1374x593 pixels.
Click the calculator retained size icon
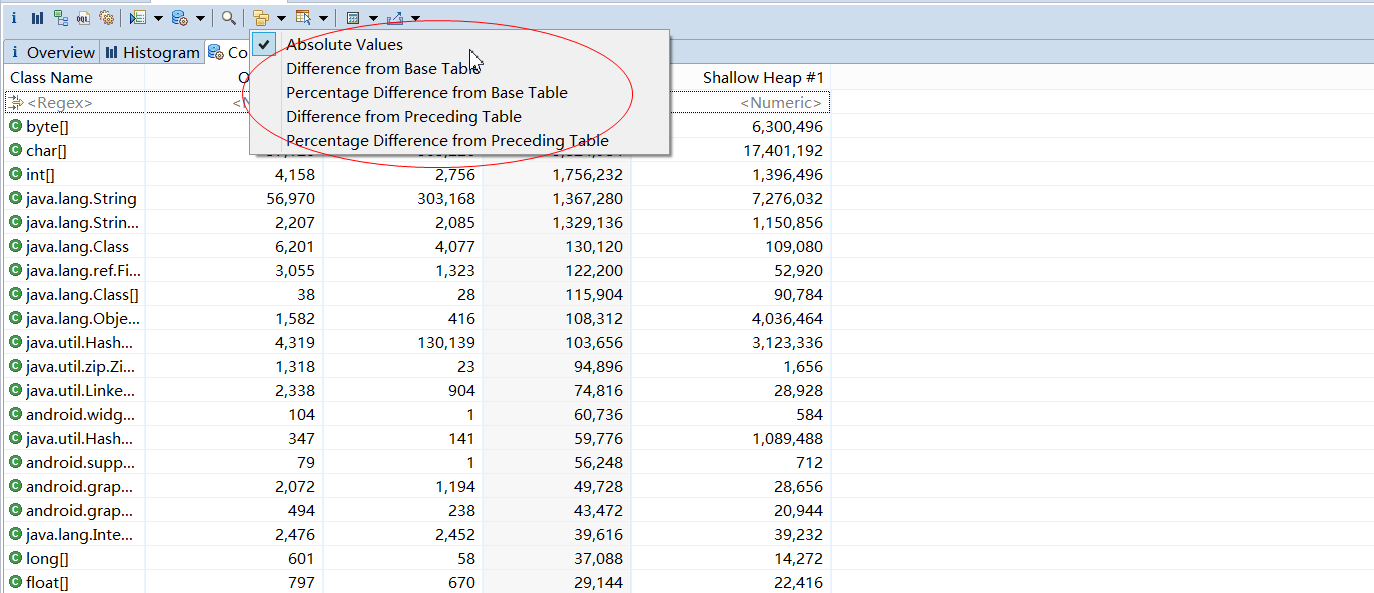coord(353,18)
